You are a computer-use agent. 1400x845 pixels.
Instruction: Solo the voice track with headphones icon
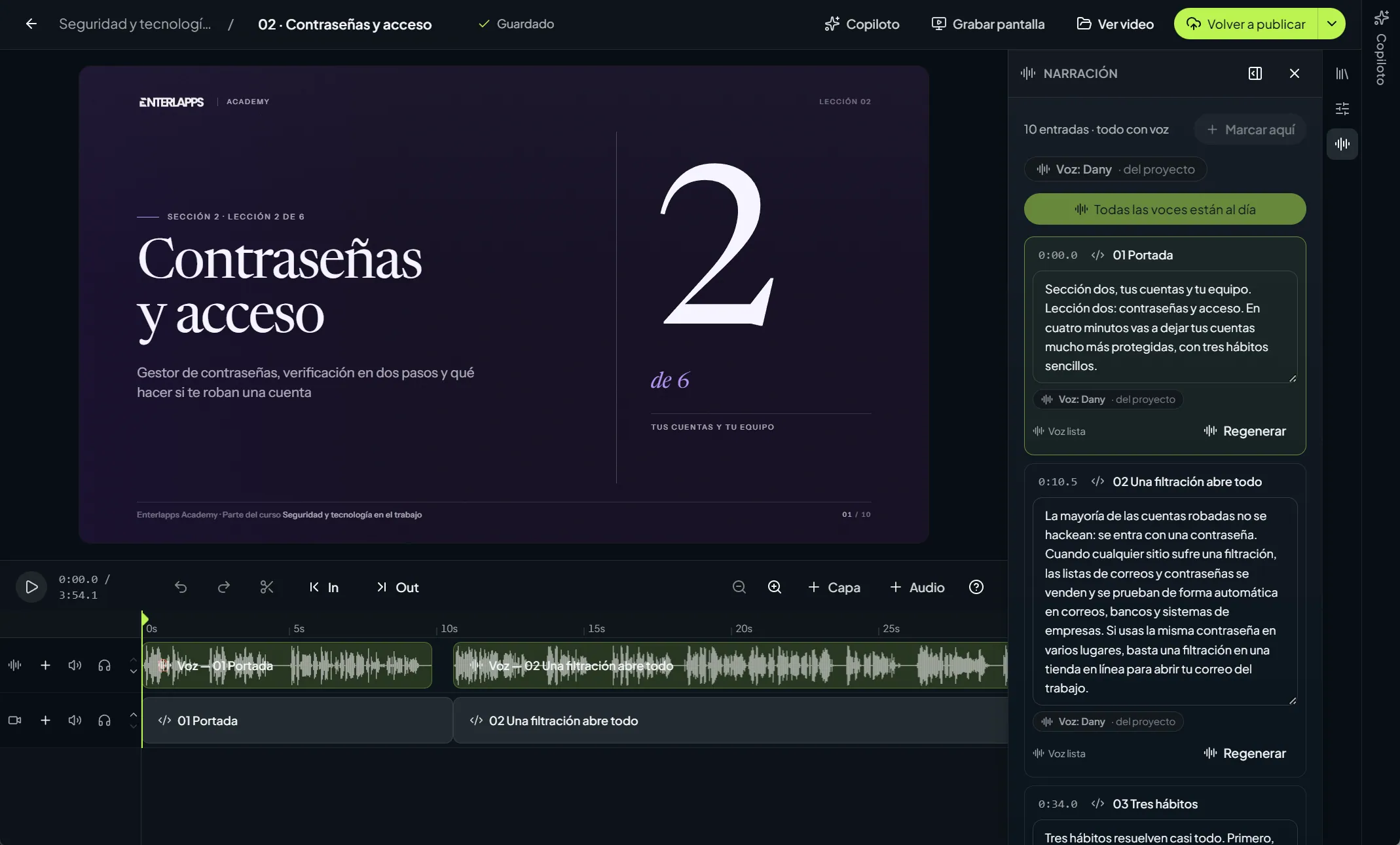[104, 666]
